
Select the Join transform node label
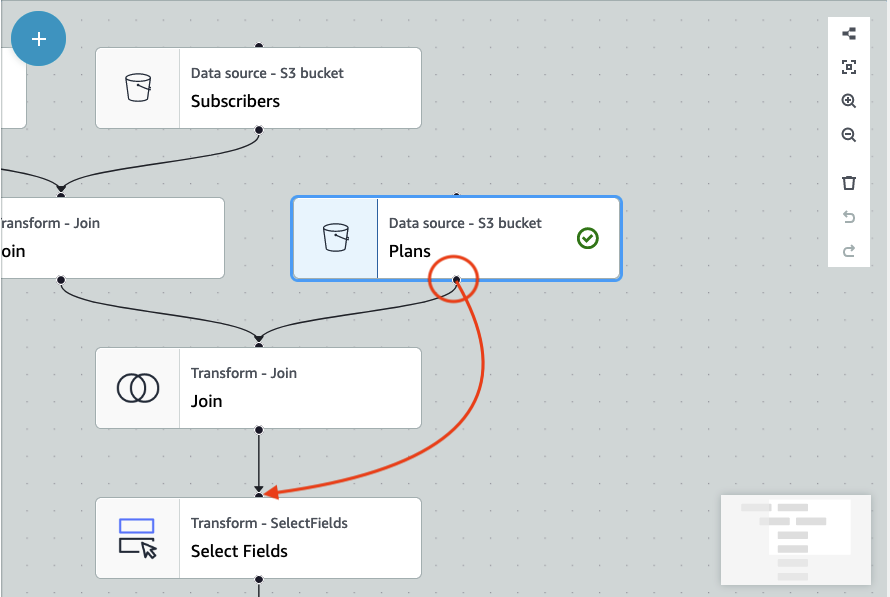coord(207,401)
